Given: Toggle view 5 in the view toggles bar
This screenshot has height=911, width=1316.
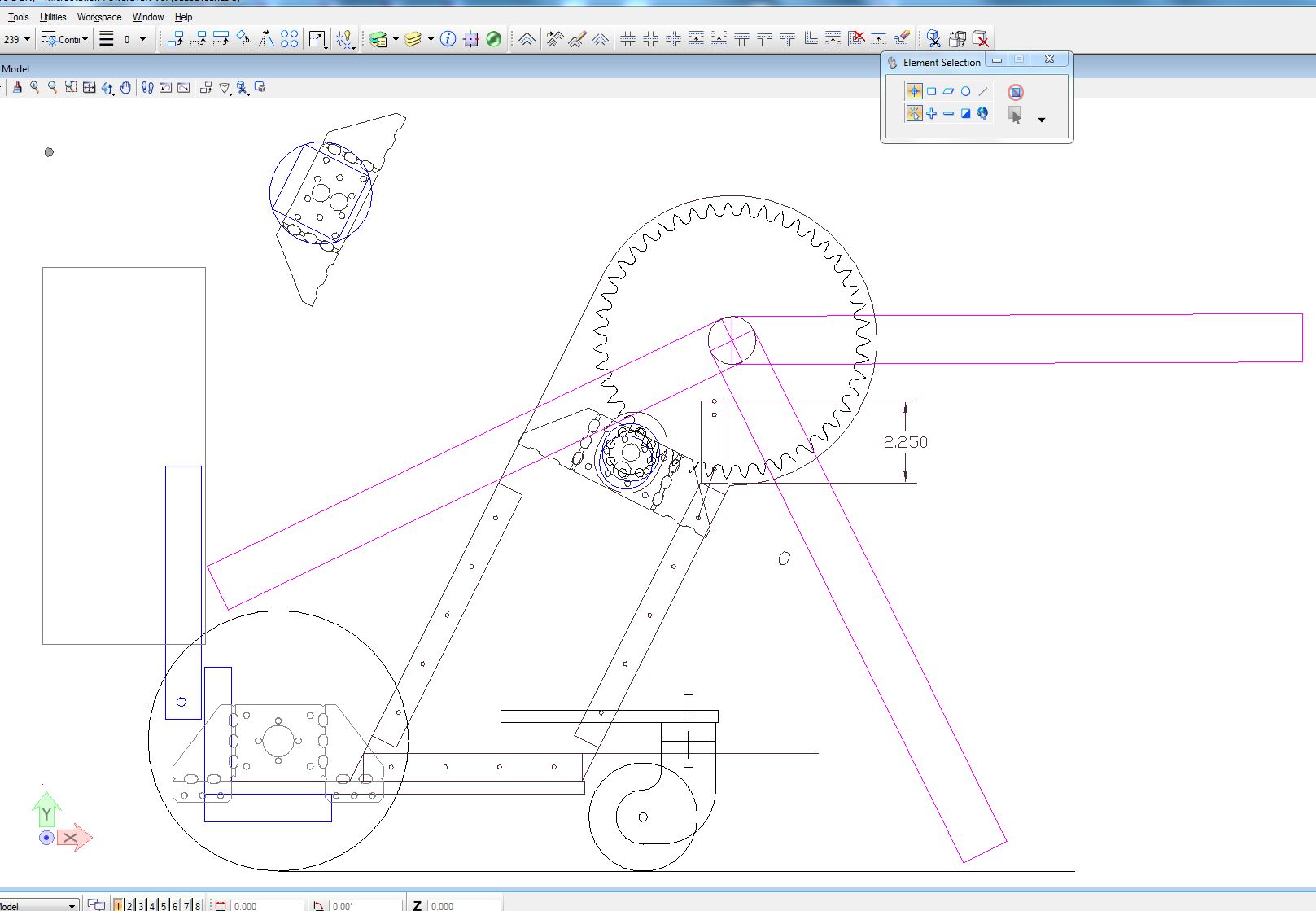Looking at the screenshot, I should pos(164,905).
